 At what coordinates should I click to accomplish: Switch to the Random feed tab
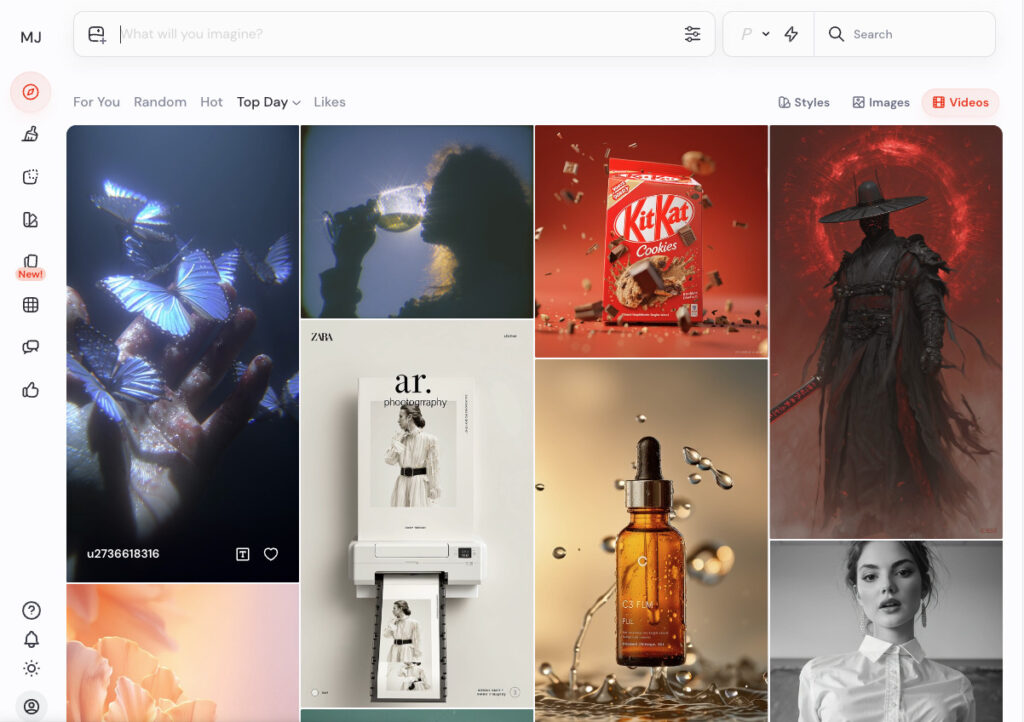coord(160,102)
